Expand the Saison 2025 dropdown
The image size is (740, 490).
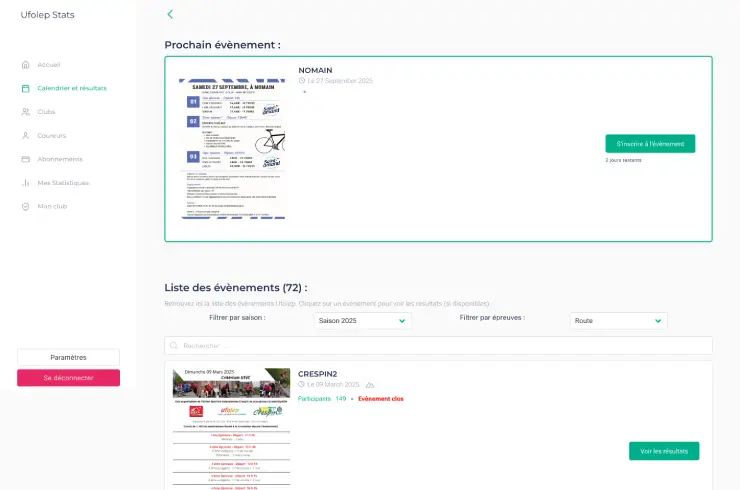point(361,321)
